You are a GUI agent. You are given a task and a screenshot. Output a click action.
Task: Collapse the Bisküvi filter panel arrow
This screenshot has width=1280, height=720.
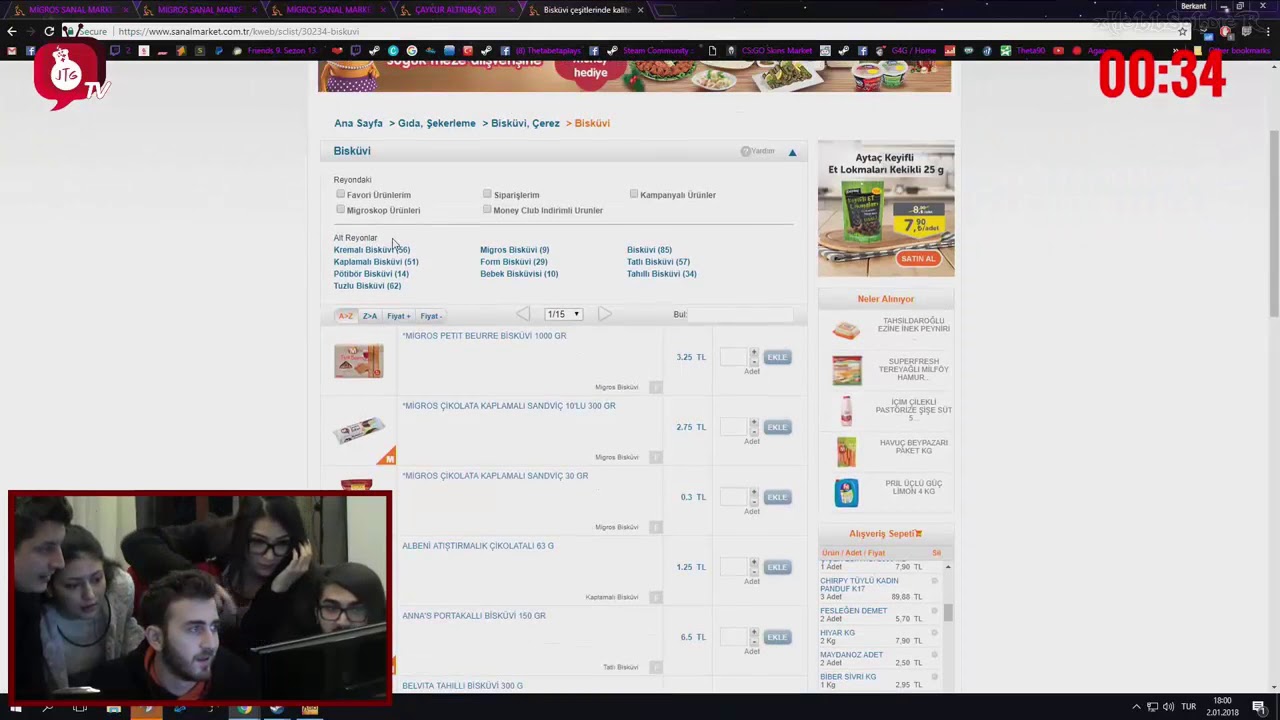792,152
